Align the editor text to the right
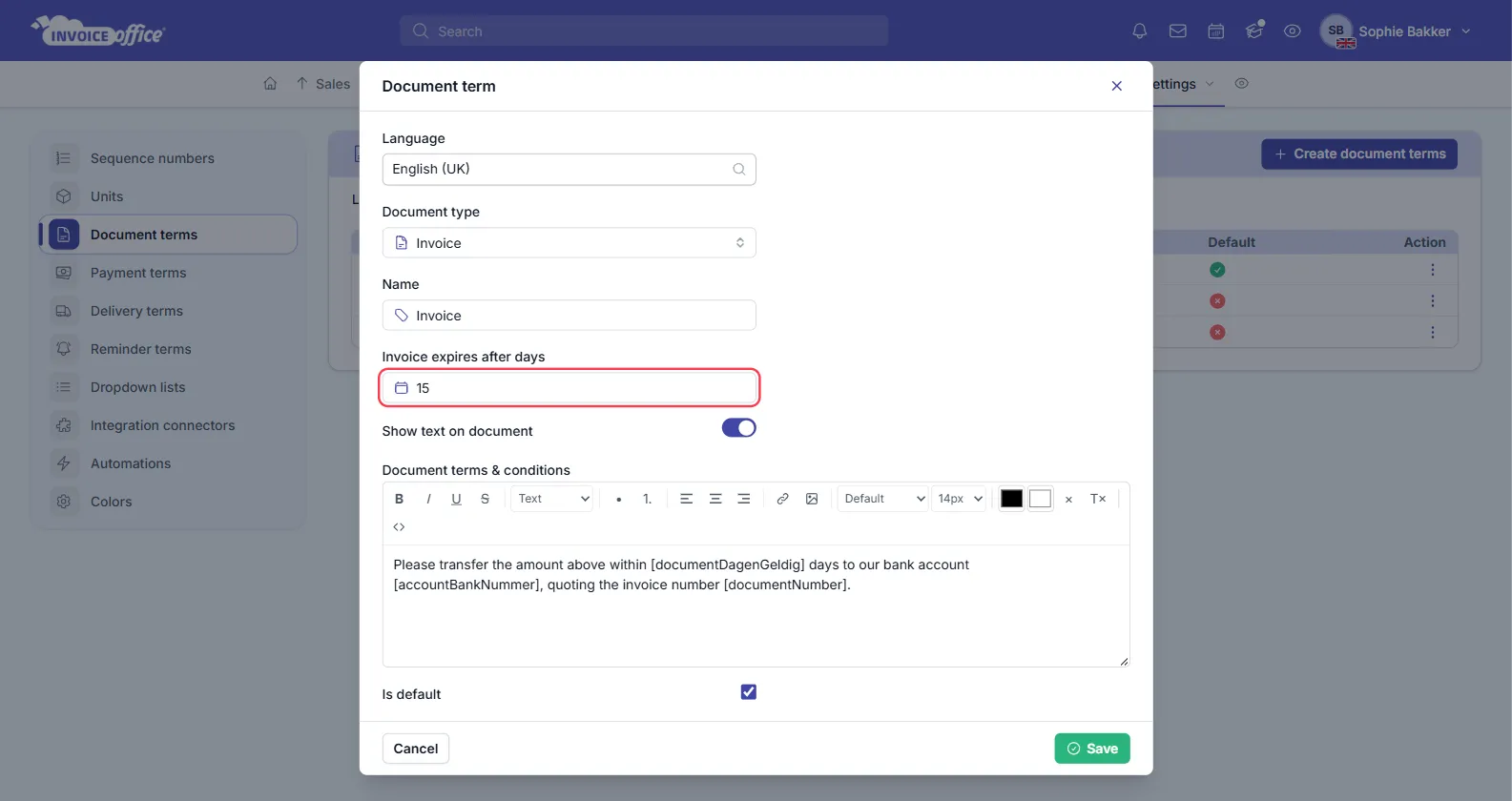The height and width of the screenshot is (801, 1512). point(744,499)
